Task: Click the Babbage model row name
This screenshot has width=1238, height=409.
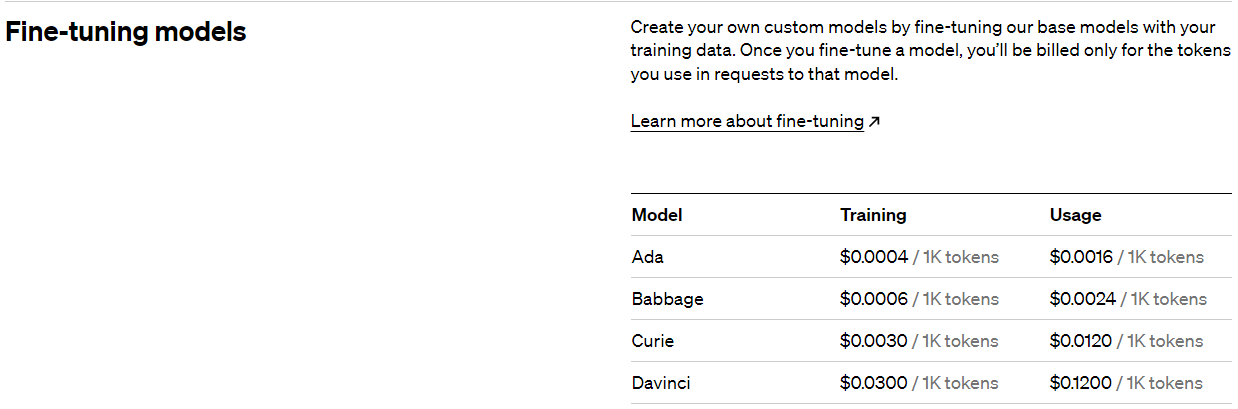Action: 667,299
